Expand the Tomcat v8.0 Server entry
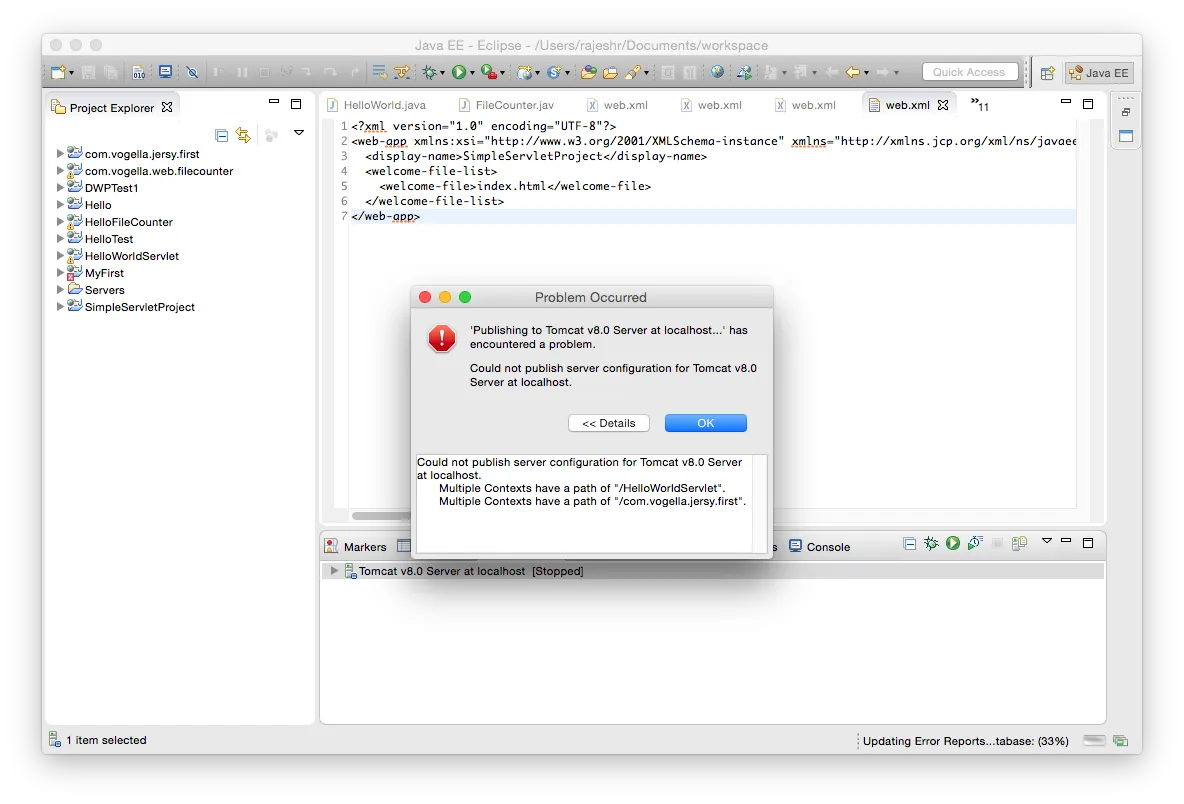 click(334, 571)
